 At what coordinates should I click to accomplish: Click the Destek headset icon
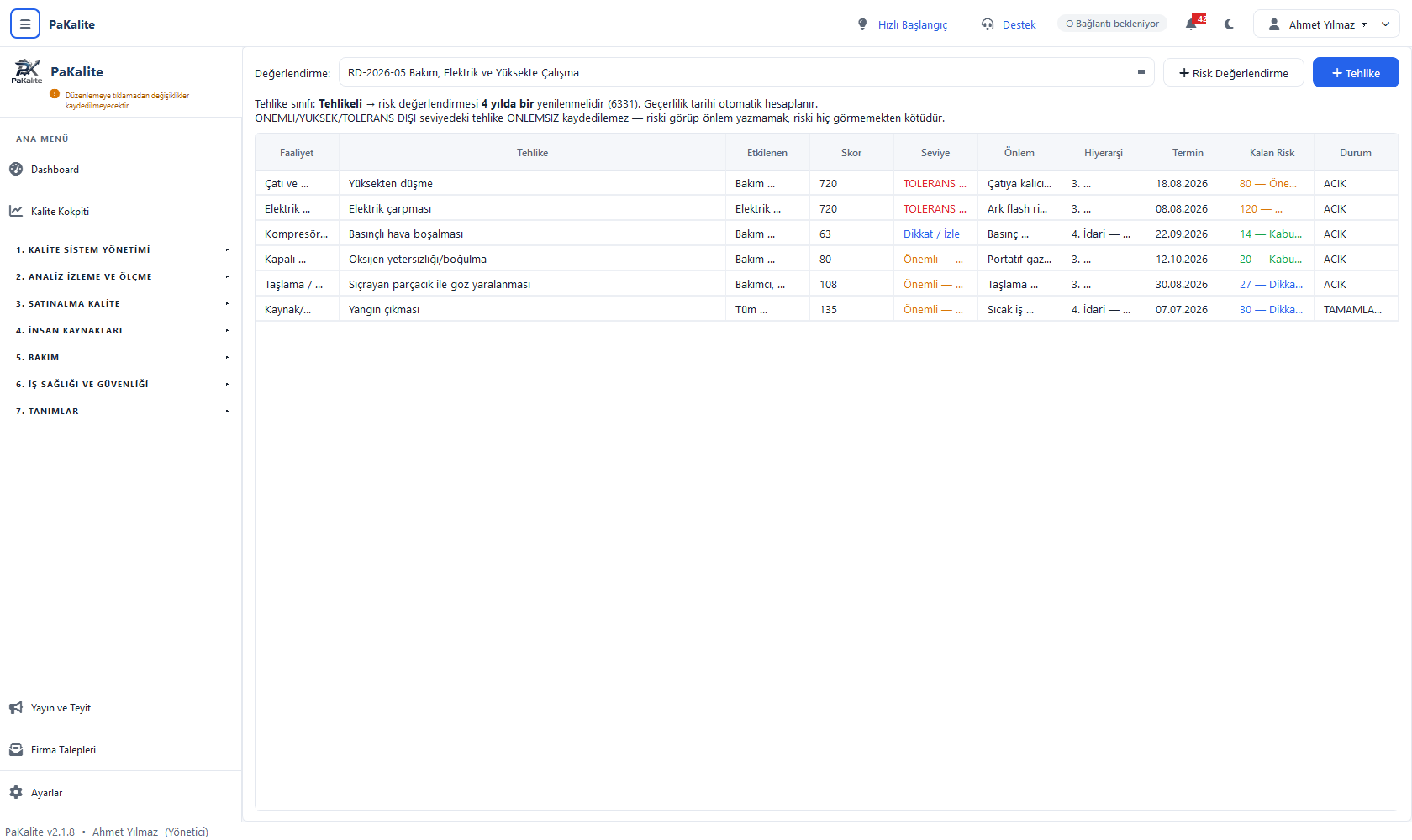point(988,24)
